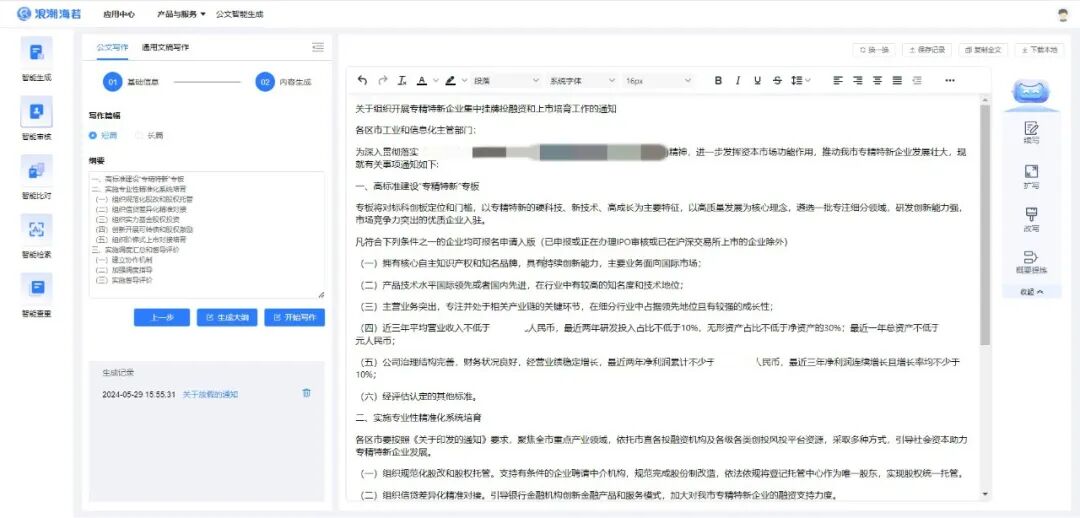The width and height of the screenshot is (1080, 518).
Task: Click the 复制全文 button
Action: tap(984, 50)
